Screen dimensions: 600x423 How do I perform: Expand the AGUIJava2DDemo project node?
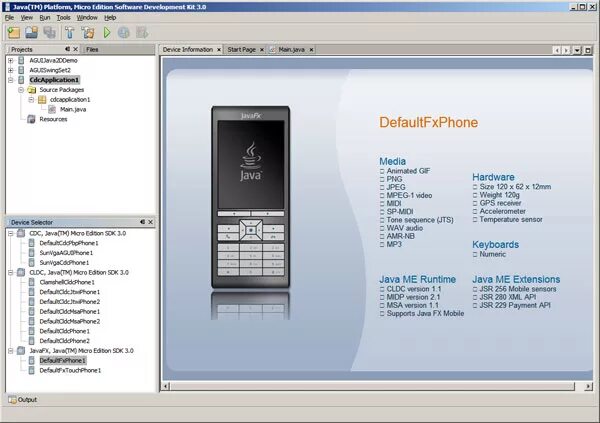coord(11,60)
